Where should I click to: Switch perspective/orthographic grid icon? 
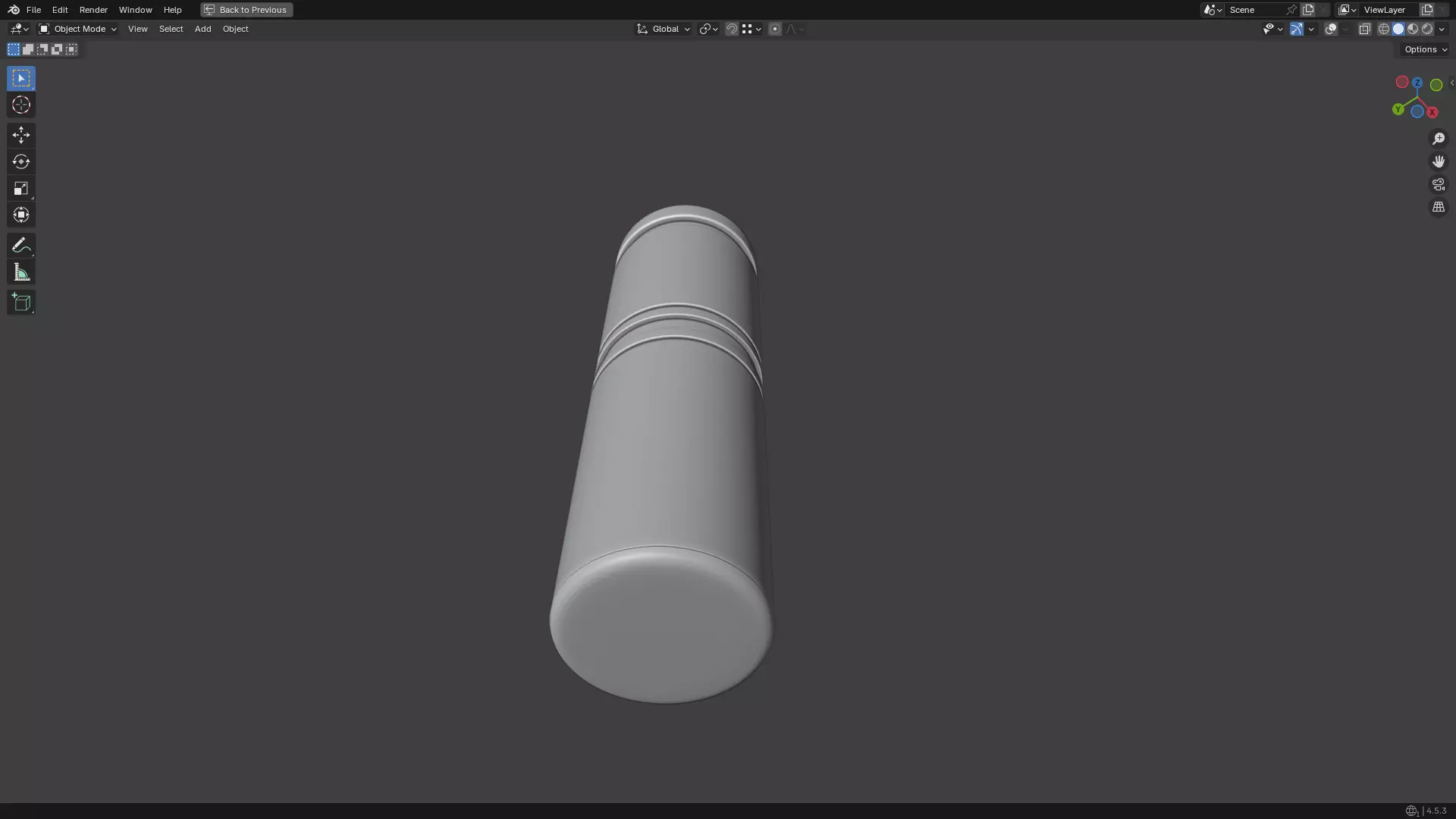pos(1439,207)
